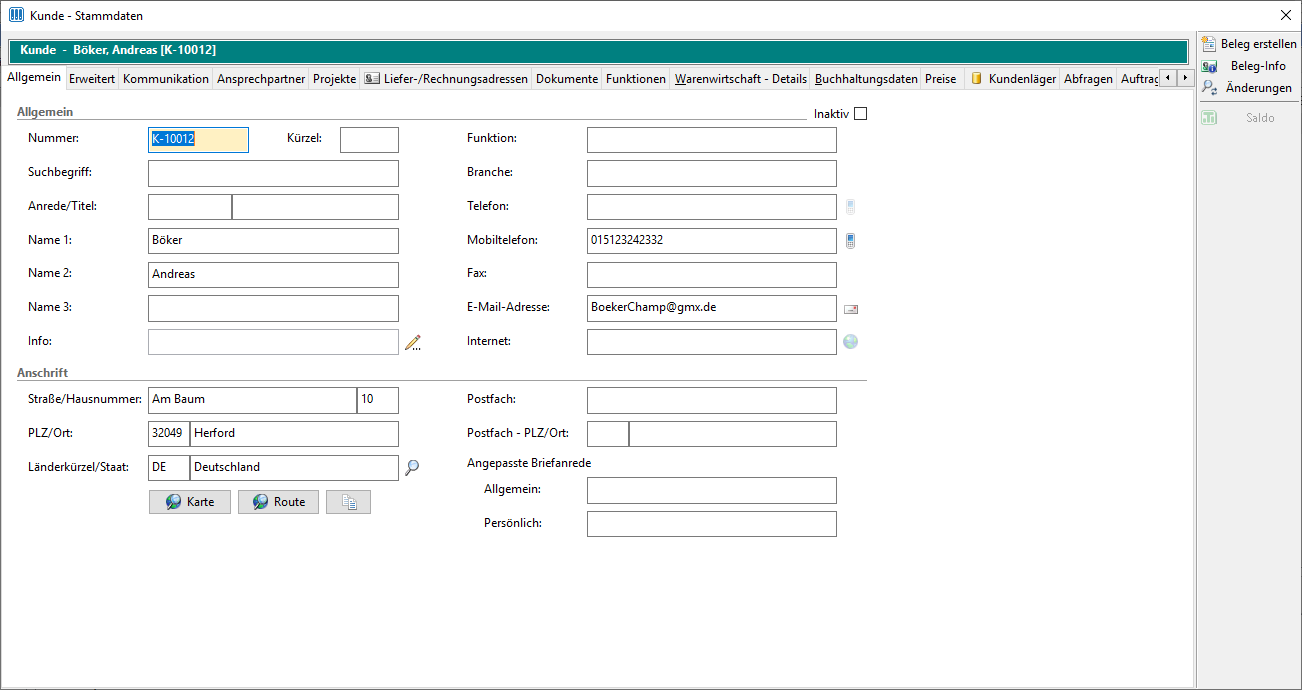Click the Karte button

pos(190,502)
